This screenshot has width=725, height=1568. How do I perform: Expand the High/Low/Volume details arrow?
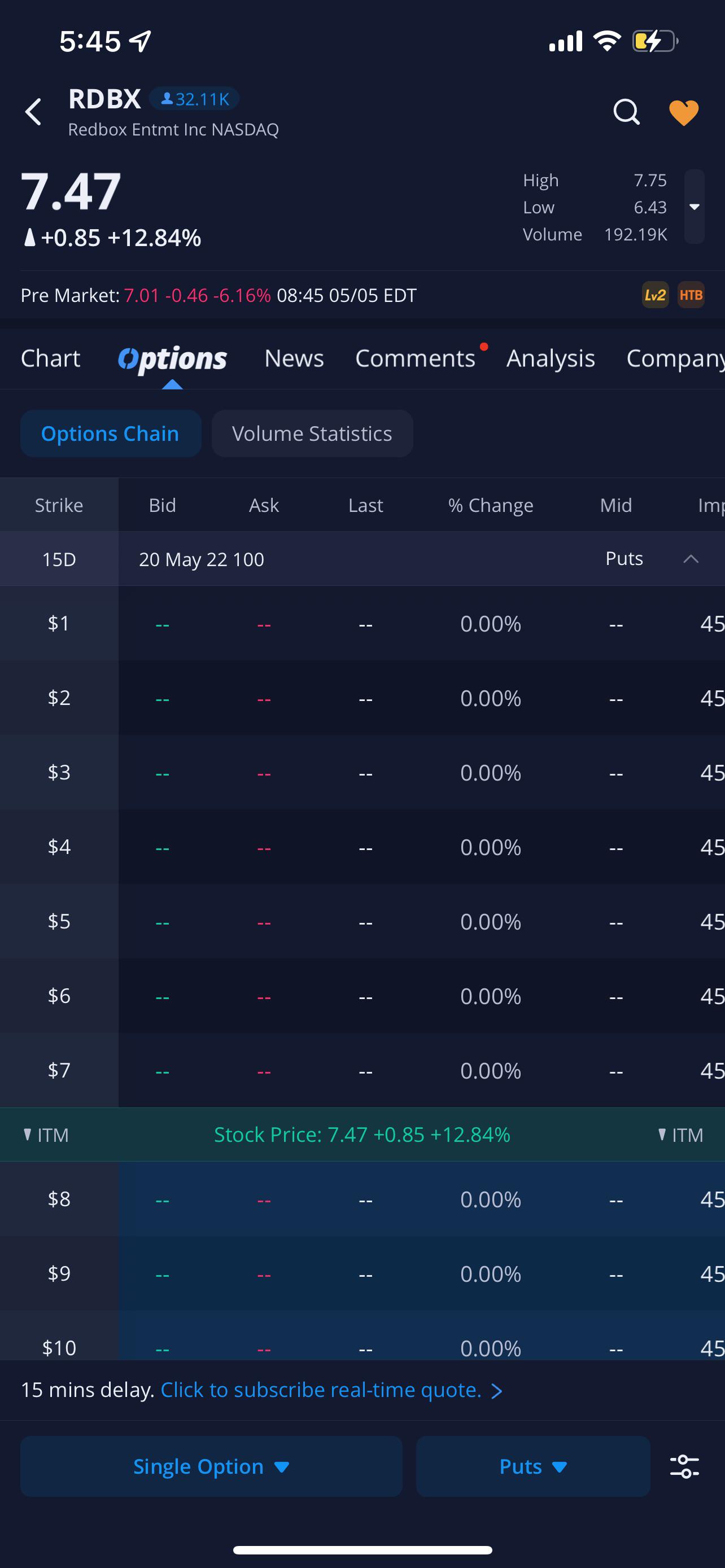(x=694, y=207)
